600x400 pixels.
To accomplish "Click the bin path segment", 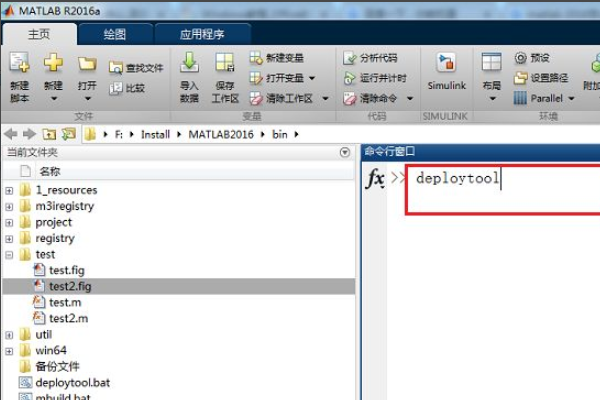I will 280,134.
